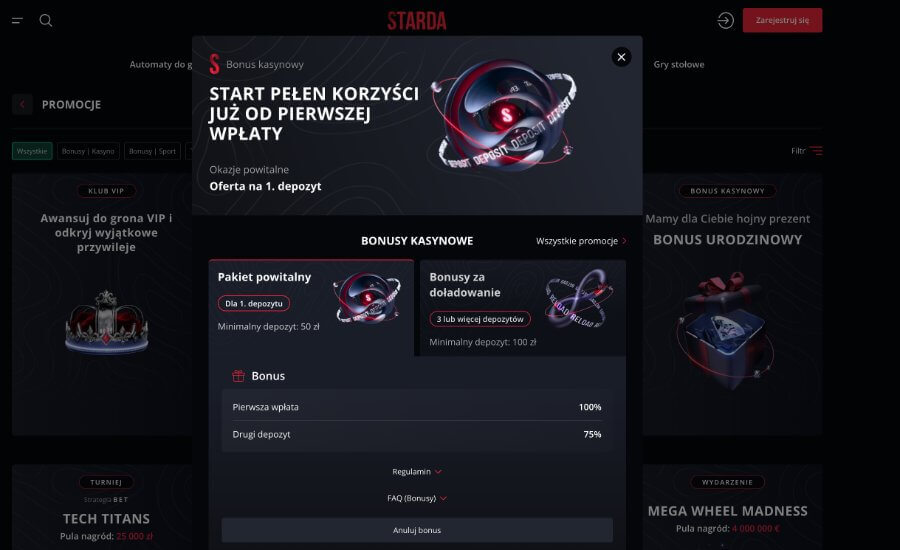The image size is (900, 550).
Task: Click the Bonus gift icon
Action: pos(238,376)
